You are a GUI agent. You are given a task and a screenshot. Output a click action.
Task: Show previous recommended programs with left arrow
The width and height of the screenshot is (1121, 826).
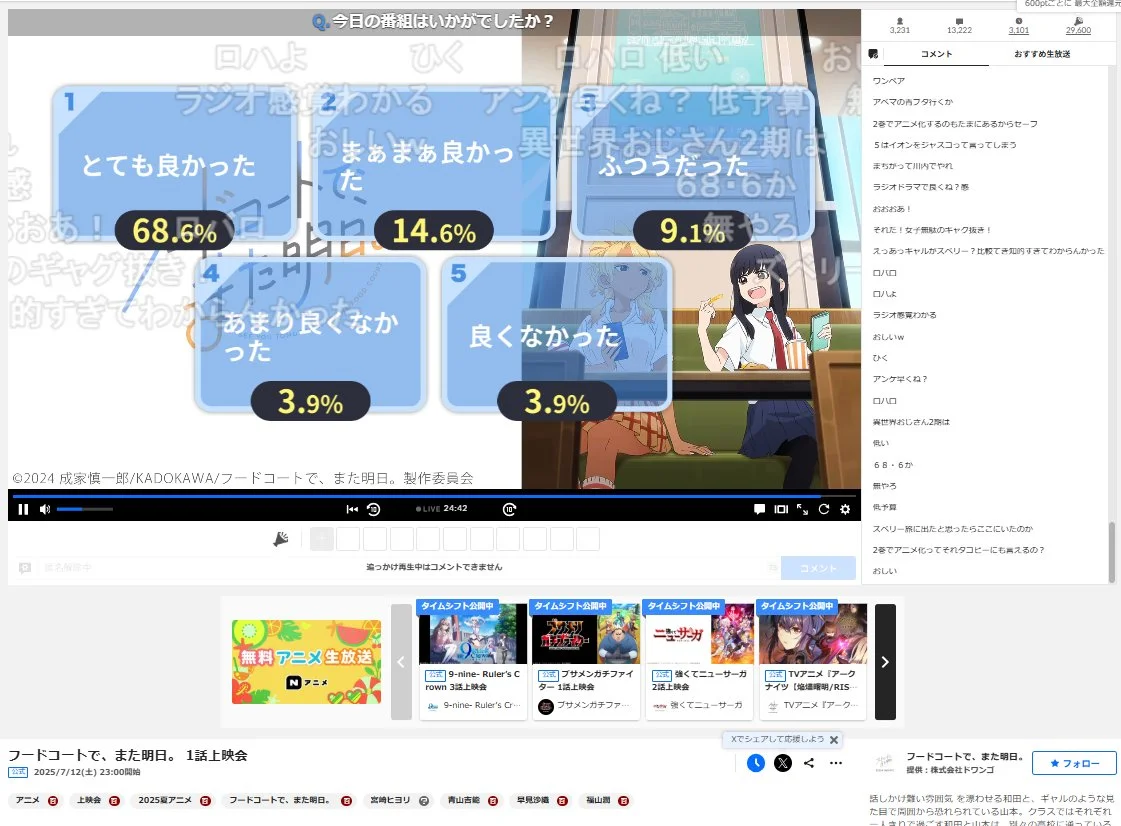[401, 662]
